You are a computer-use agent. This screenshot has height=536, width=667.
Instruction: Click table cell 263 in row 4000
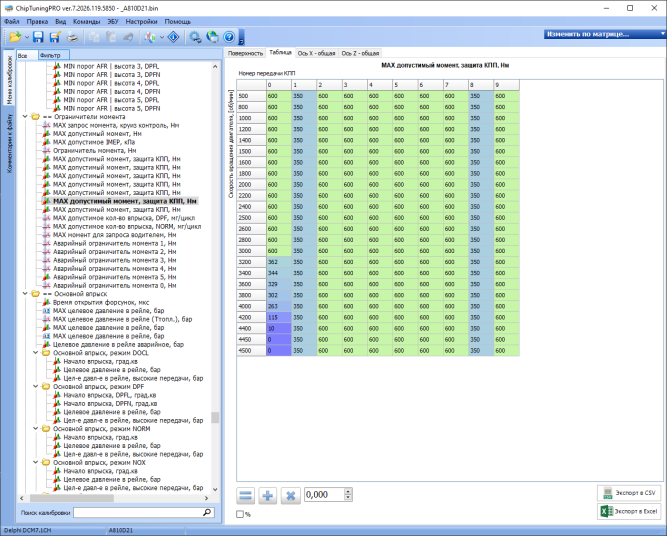pos(279,306)
